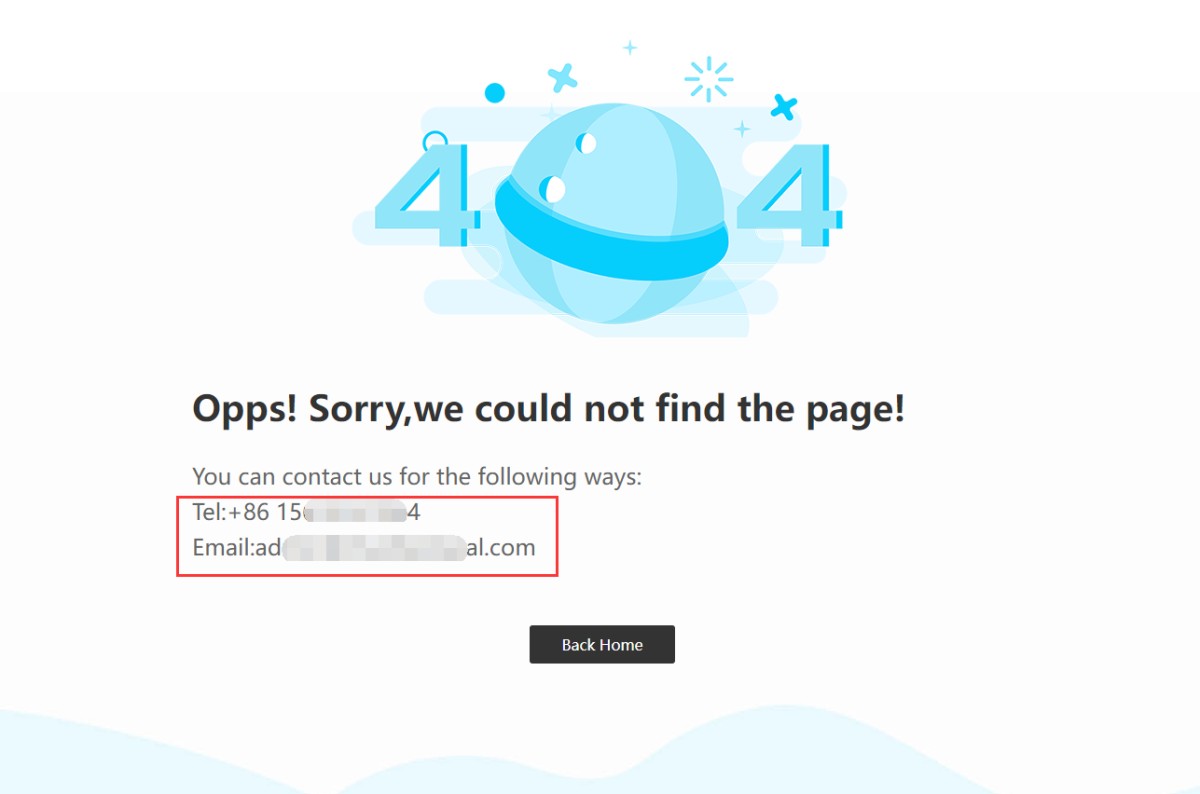This screenshot has width=1200, height=794.
Task: Click the blurred portion of the email address
Action: 375,548
